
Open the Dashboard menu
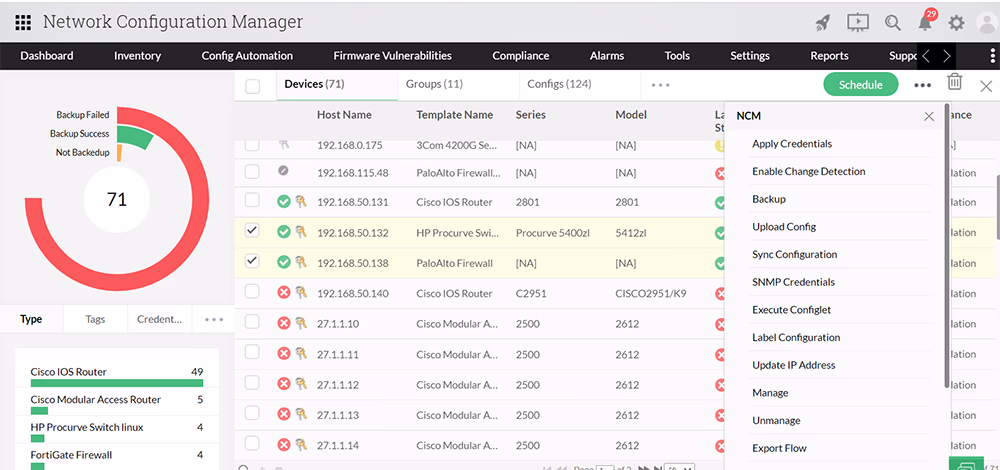click(47, 55)
